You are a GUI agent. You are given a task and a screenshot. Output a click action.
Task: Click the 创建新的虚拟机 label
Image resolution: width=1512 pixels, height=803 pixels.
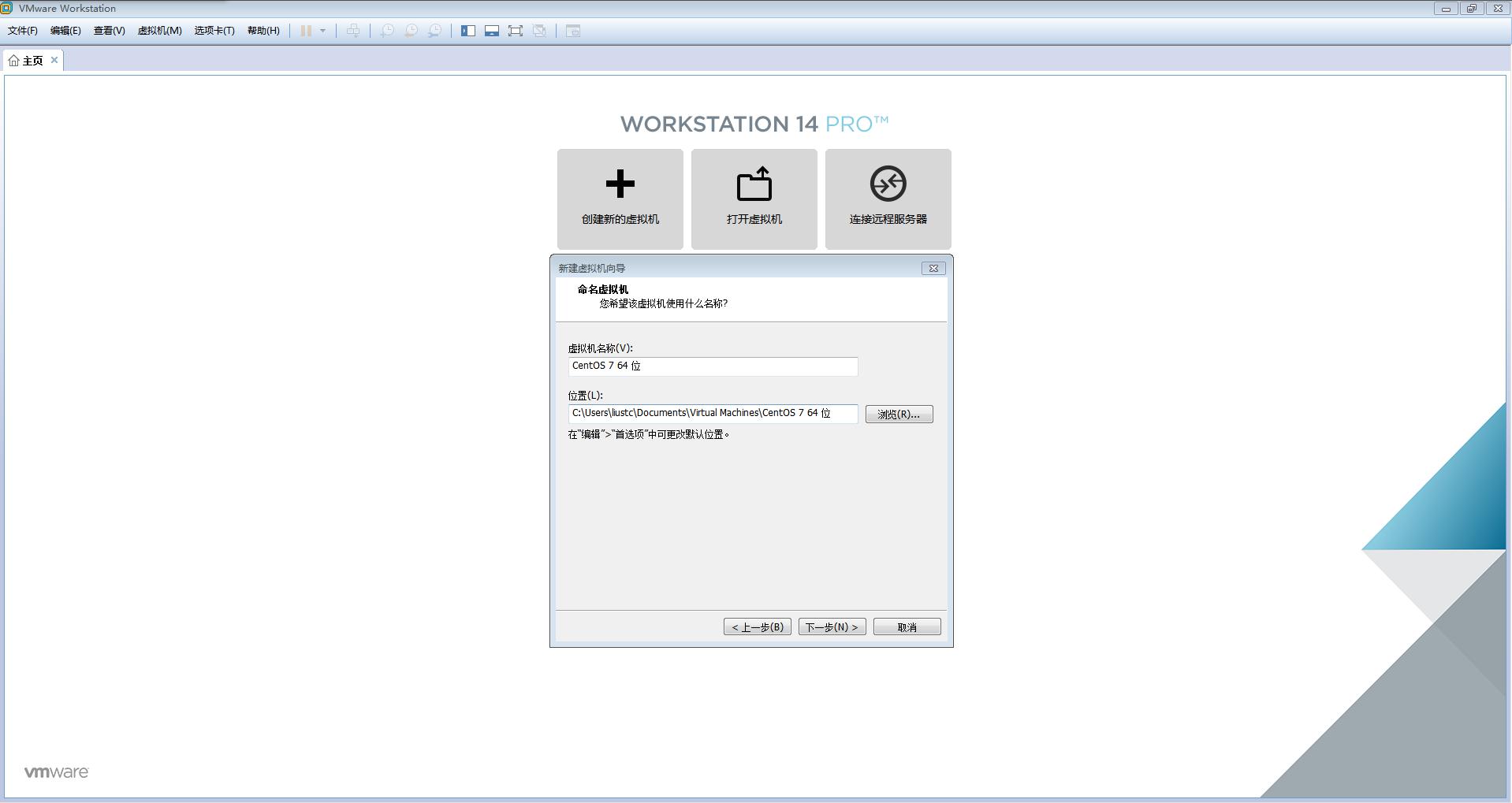coord(620,219)
